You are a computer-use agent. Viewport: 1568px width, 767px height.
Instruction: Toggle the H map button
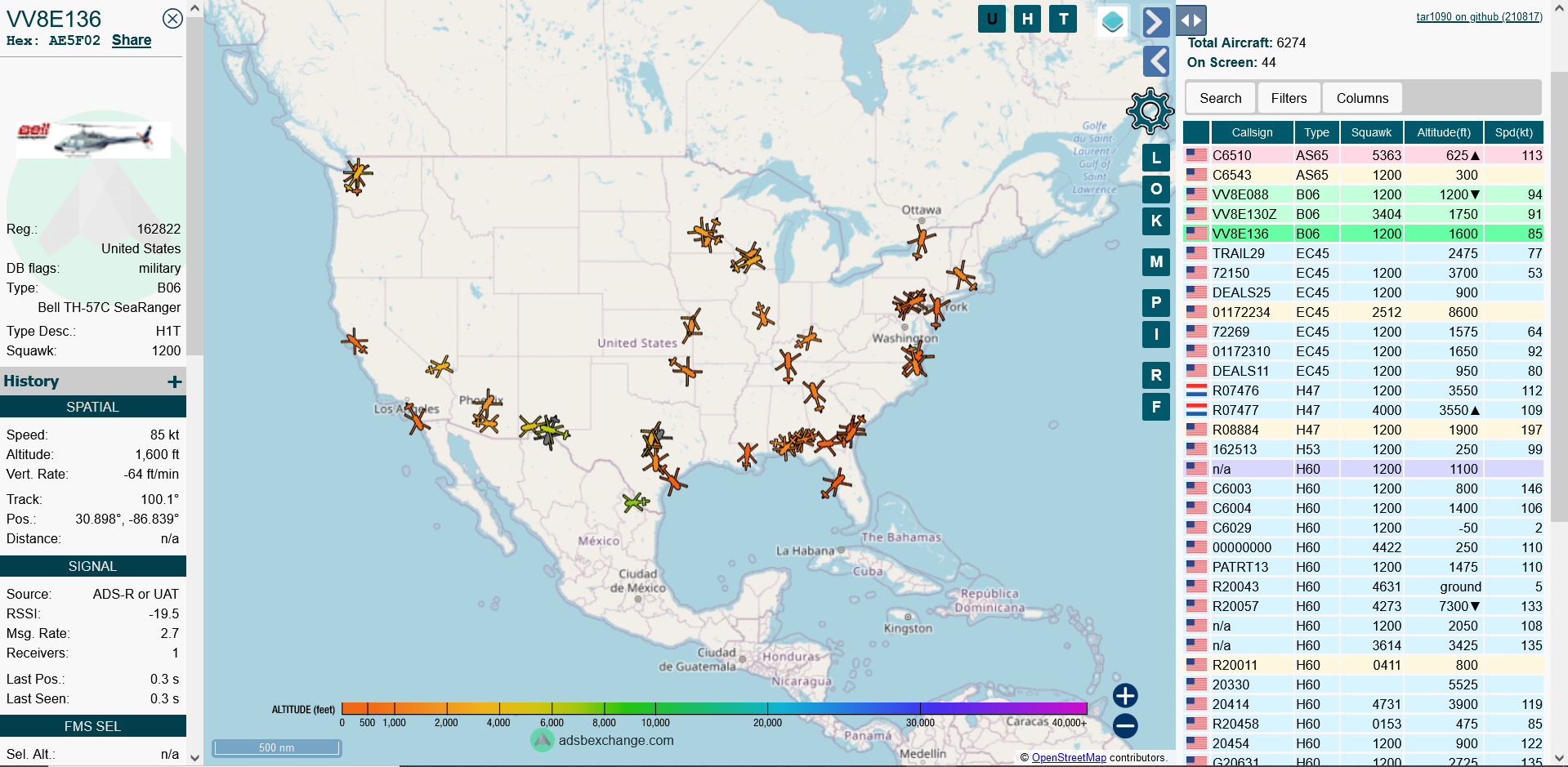pyautogui.click(x=1028, y=19)
